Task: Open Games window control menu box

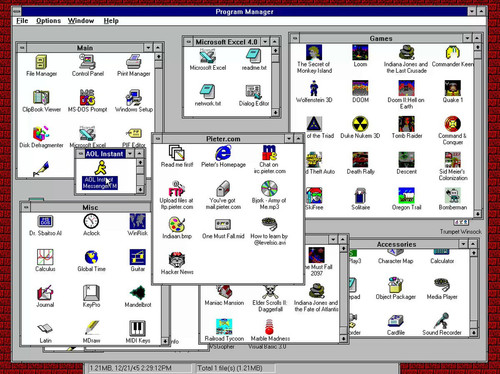Action: (x=295, y=38)
